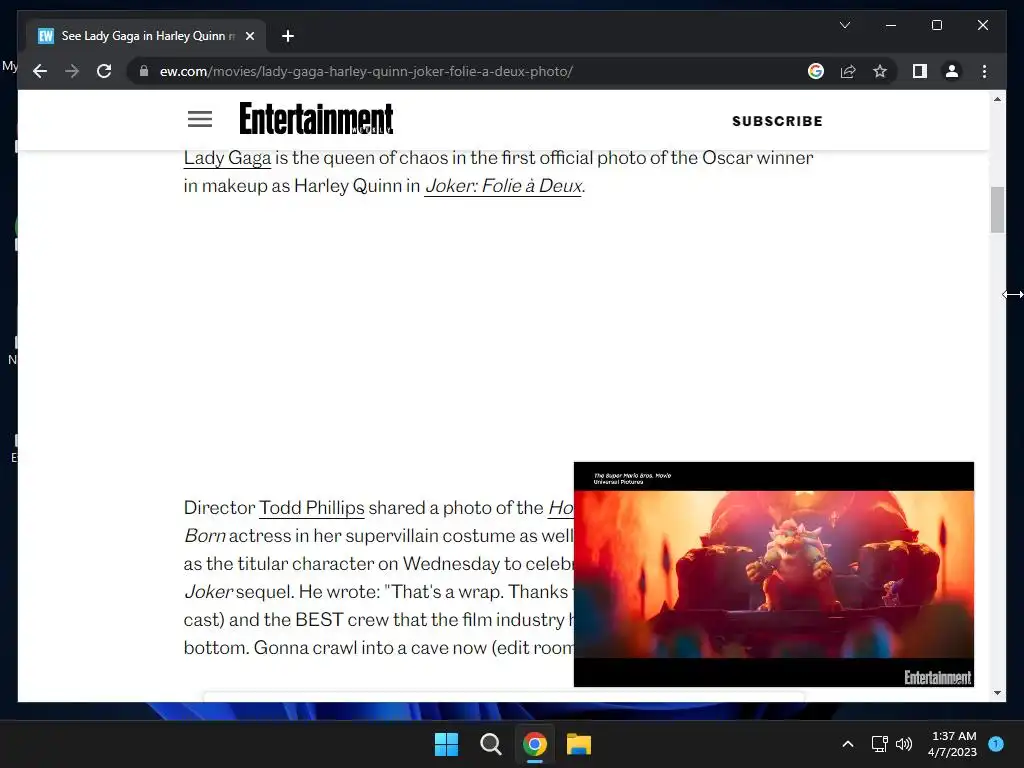
Task: Click the vertical scrollbar thumb
Action: [997, 210]
